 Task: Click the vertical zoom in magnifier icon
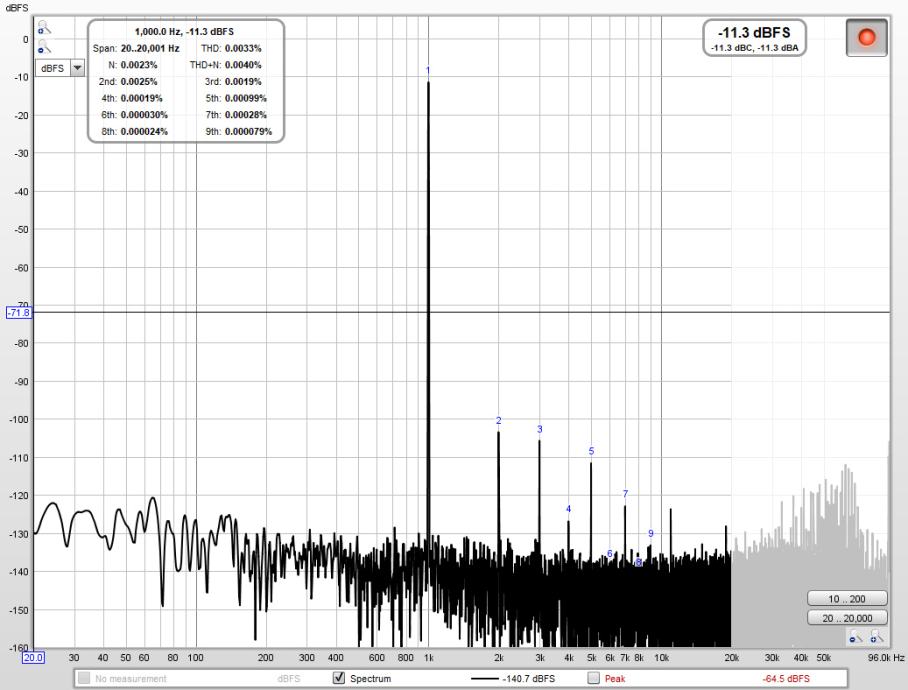(43, 31)
